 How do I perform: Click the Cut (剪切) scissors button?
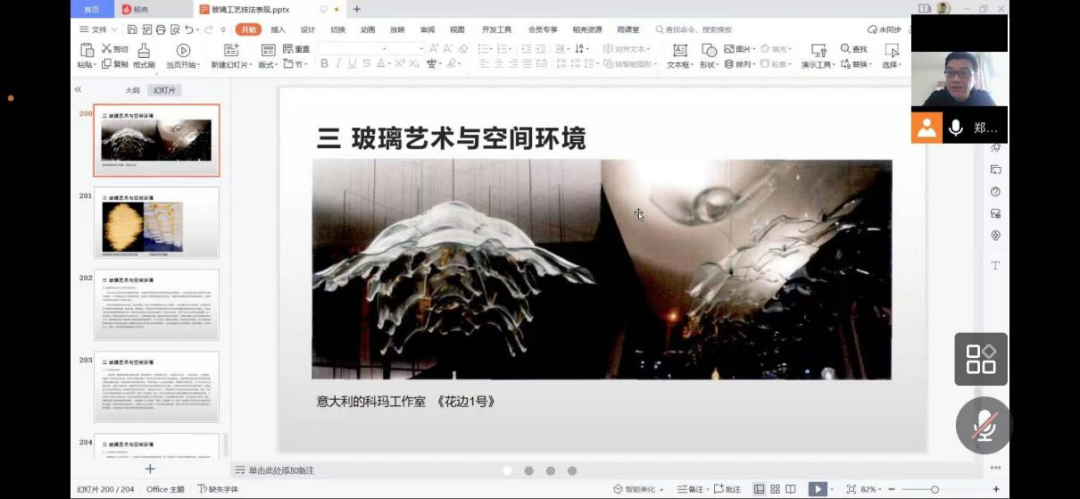pos(114,49)
